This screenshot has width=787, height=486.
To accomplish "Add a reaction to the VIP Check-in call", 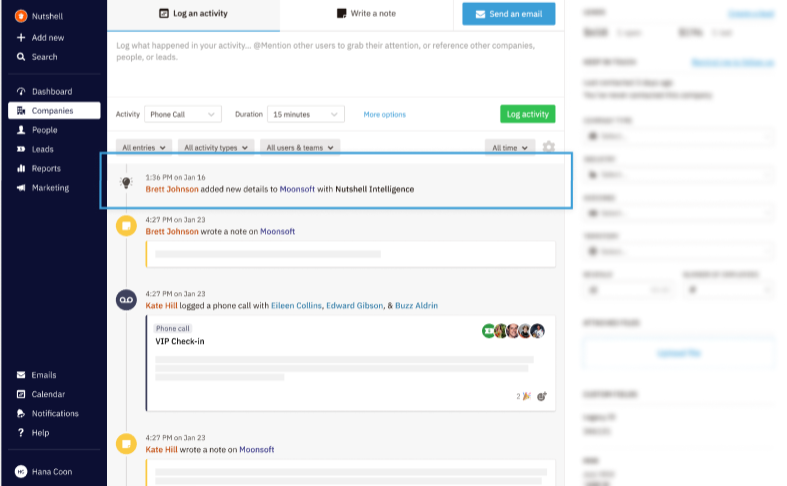I will click(x=542, y=396).
